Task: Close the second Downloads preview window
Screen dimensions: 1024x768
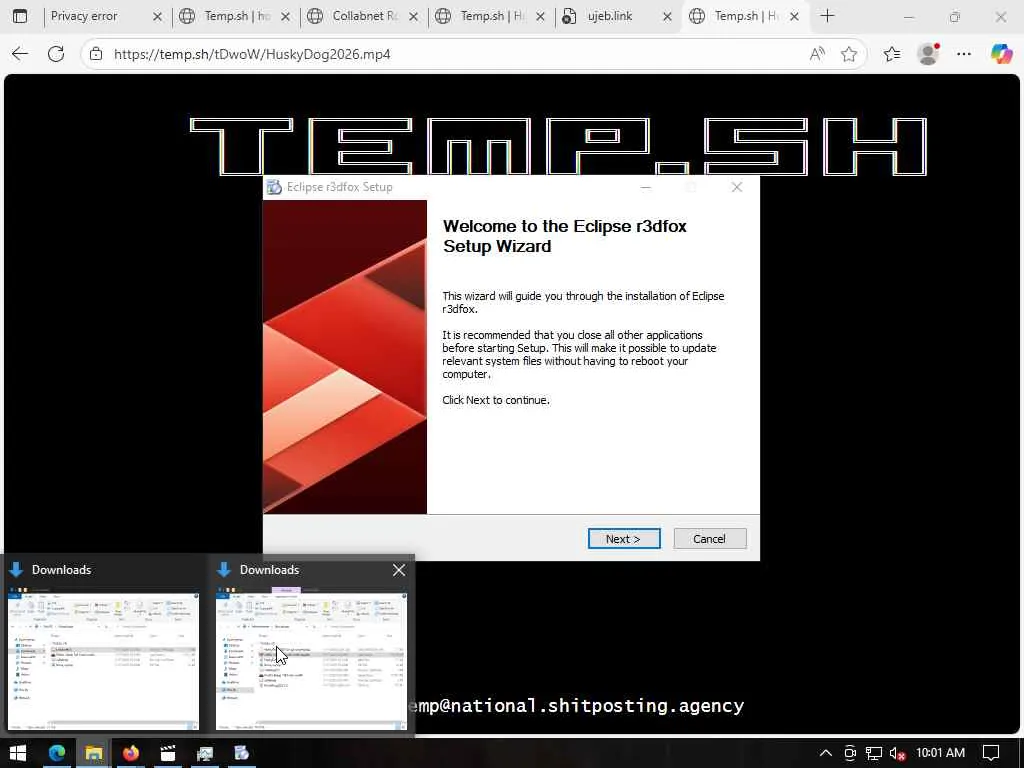Action: coord(399,570)
